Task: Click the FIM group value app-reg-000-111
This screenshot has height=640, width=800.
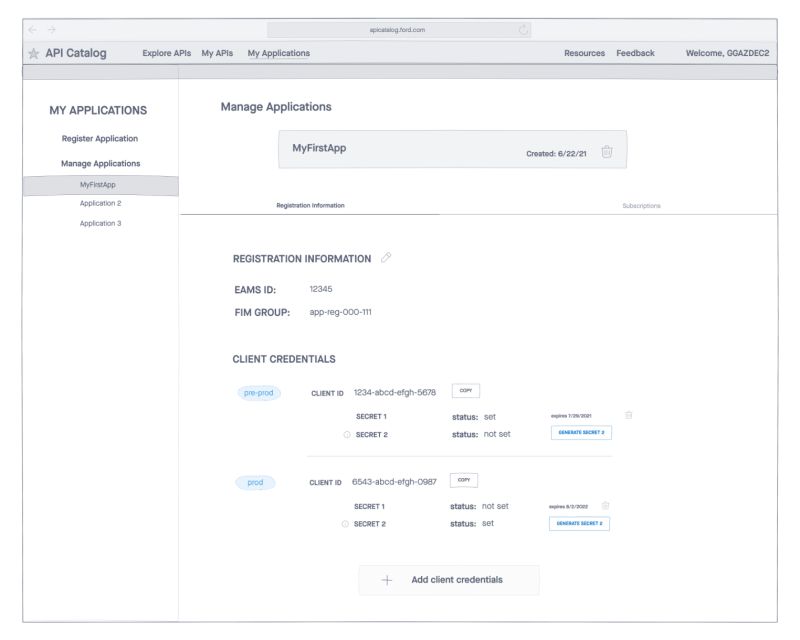Action: coord(340,312)
